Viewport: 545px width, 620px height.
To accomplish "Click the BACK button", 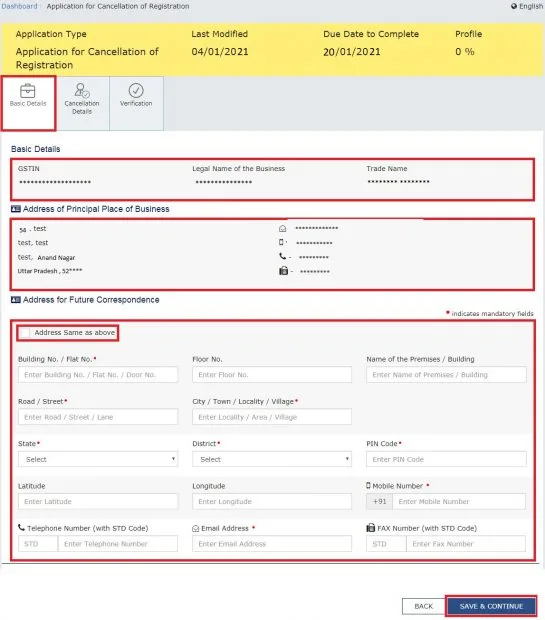I will [x=424, y=606].
